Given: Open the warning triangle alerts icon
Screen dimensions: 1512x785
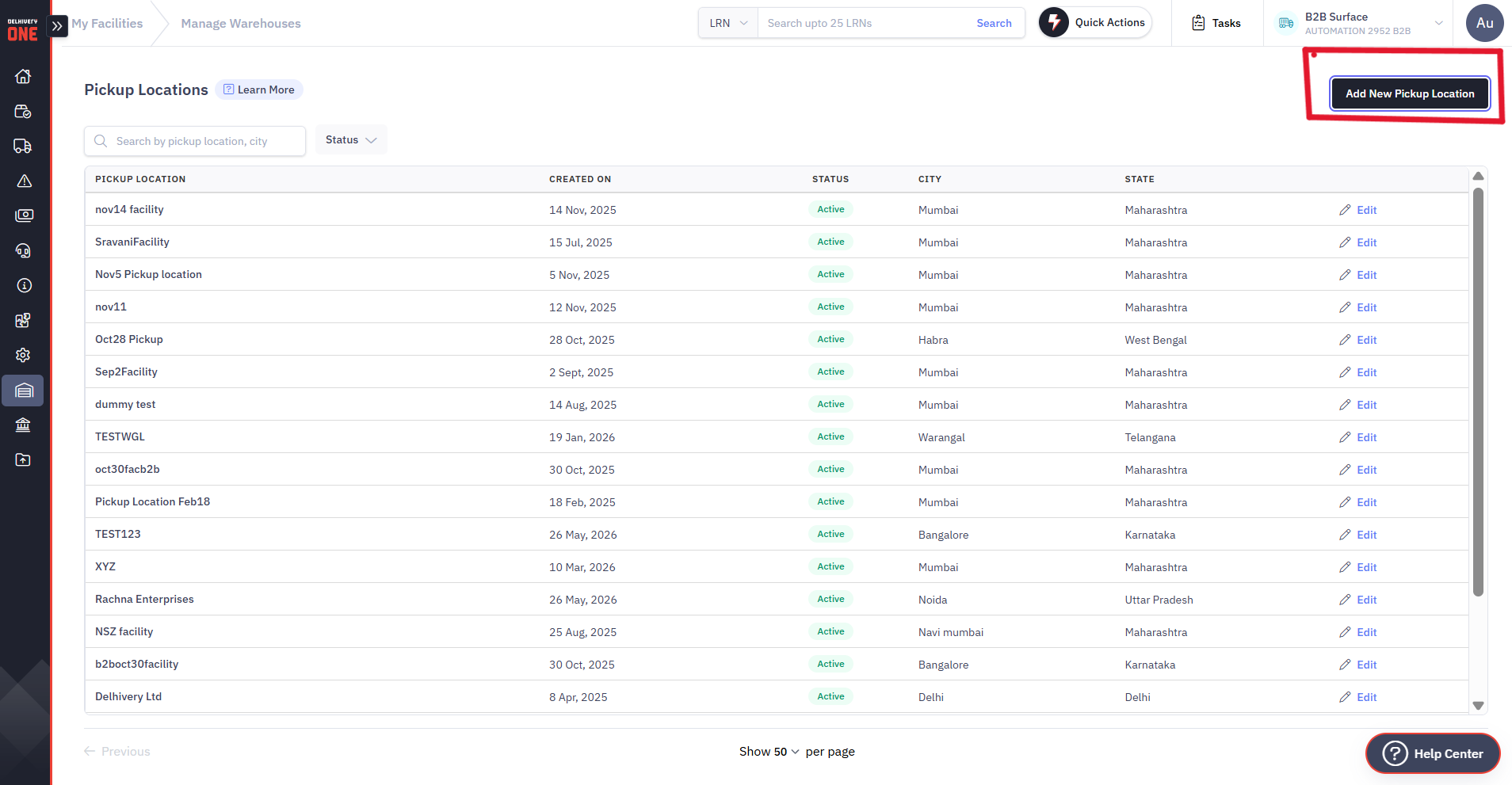Looking at the screenshot, I should 23,181.
